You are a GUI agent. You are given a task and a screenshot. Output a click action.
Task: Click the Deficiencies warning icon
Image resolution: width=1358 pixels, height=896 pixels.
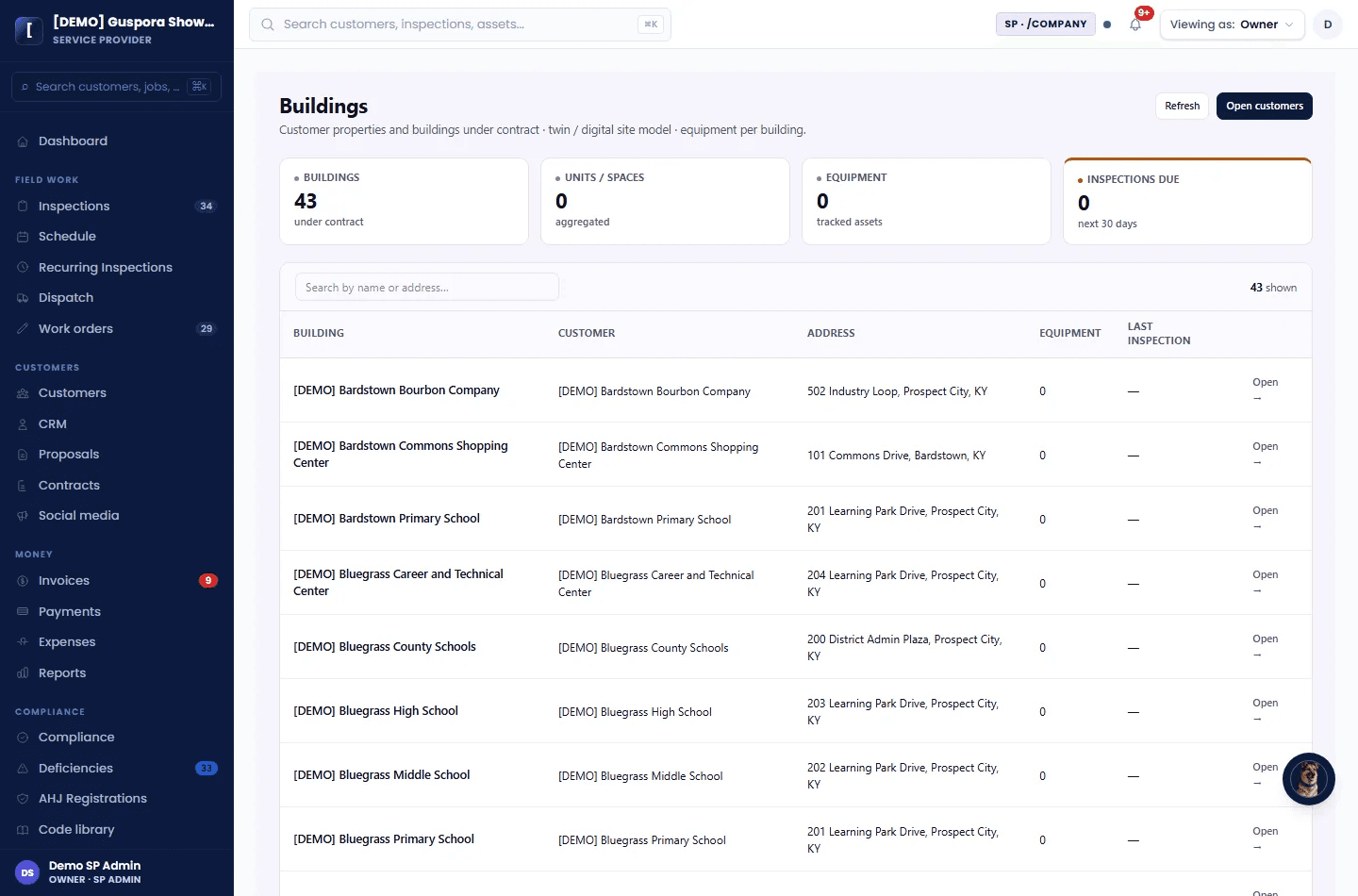point(23,769)
